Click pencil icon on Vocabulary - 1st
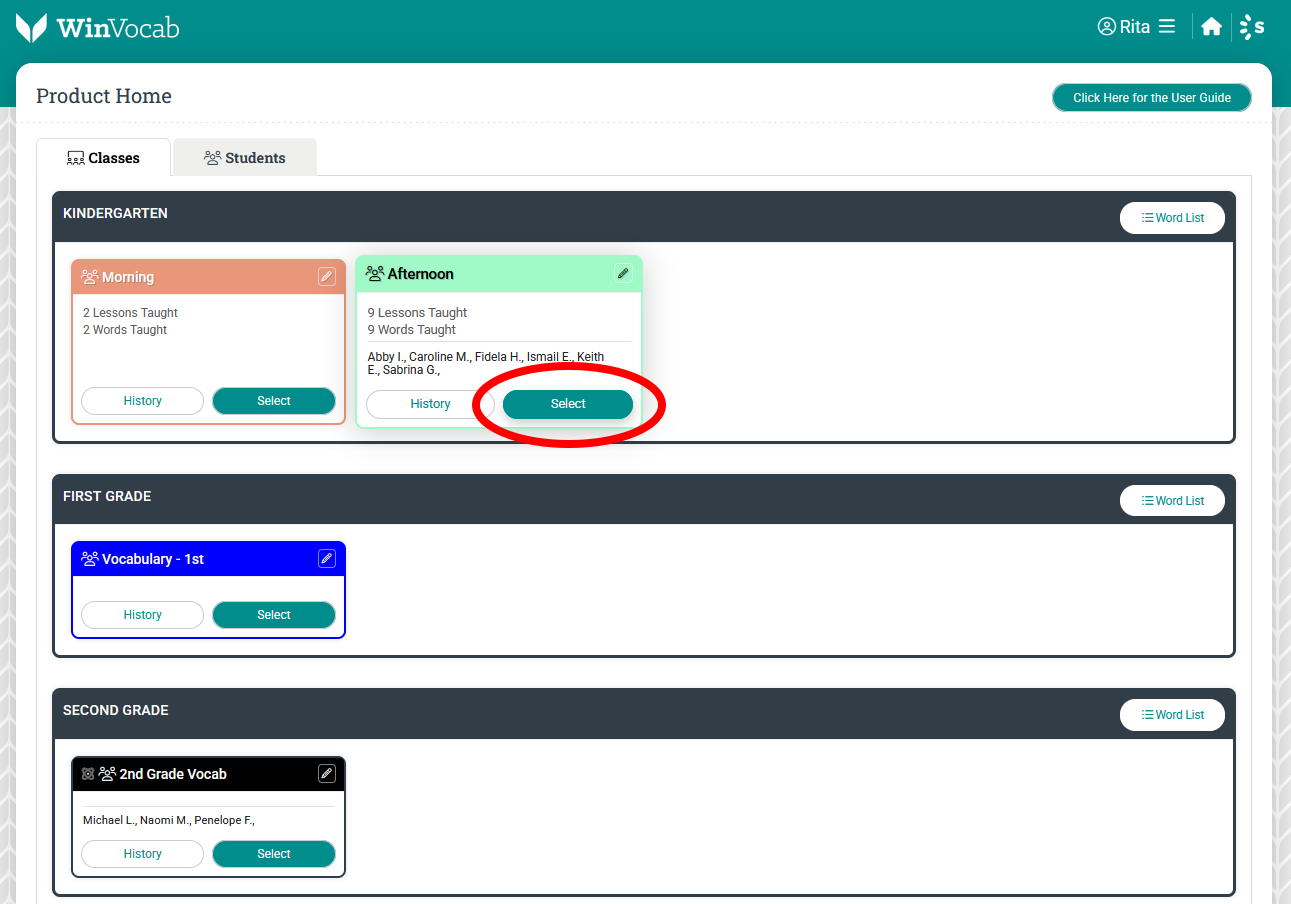1291x904 pixels. (326, 559)
